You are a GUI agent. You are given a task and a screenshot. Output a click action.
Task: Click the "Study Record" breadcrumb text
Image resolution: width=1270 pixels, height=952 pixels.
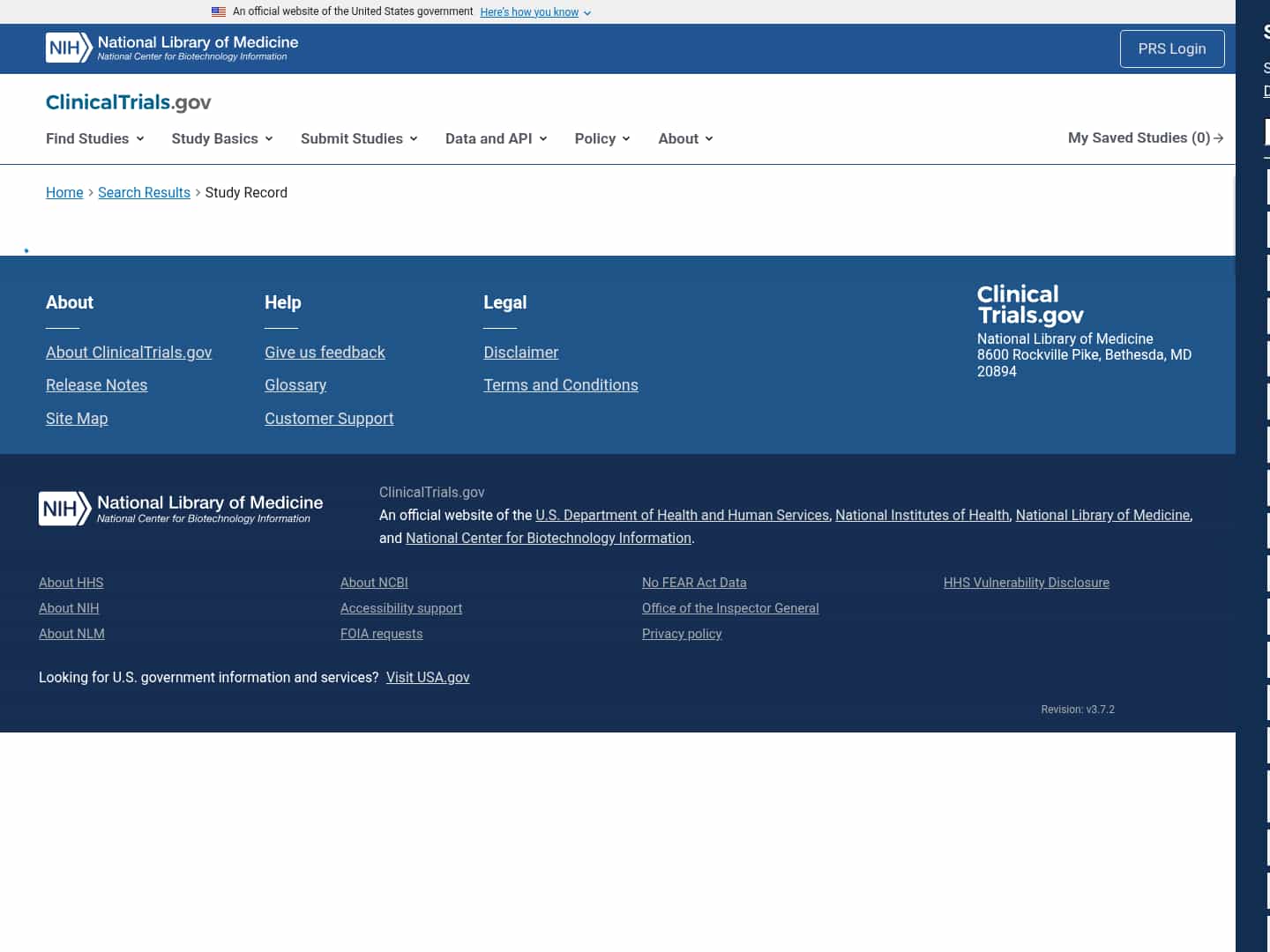246,192
